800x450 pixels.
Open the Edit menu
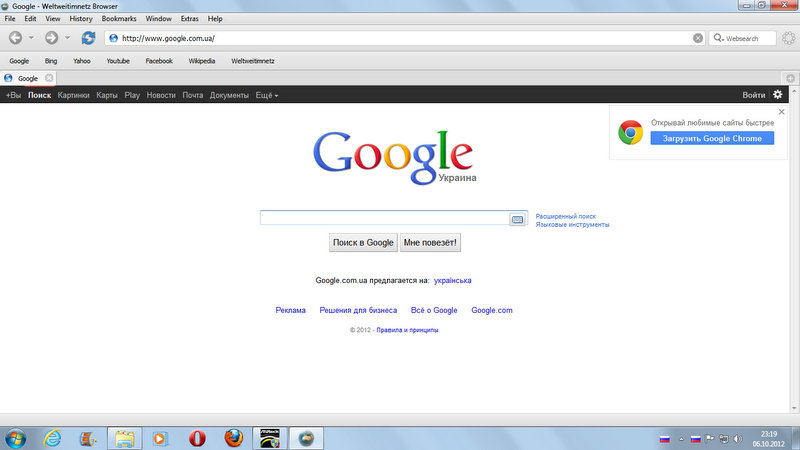pos(30,19)
